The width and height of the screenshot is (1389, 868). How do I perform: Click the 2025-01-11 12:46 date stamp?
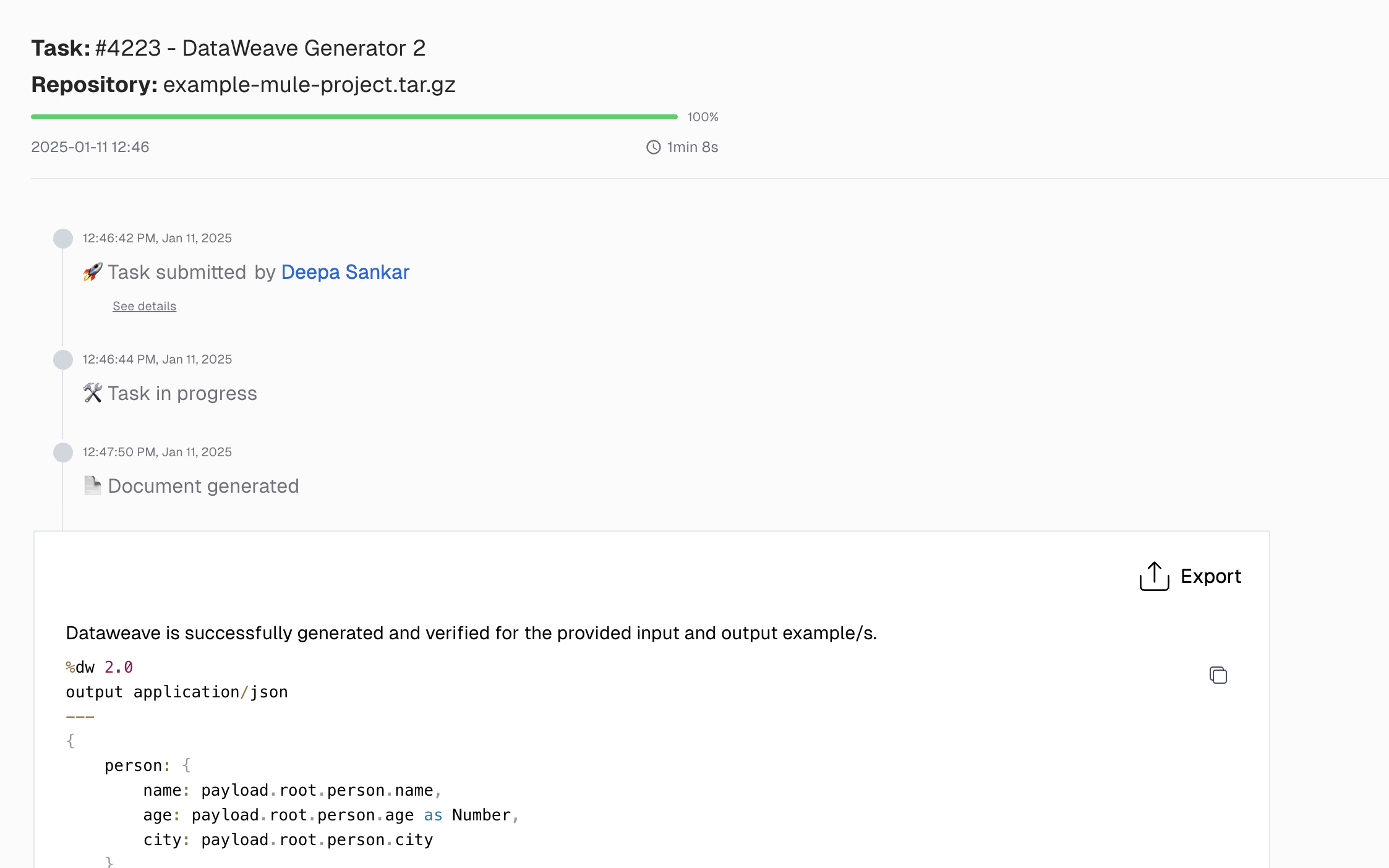pos(90,147)
